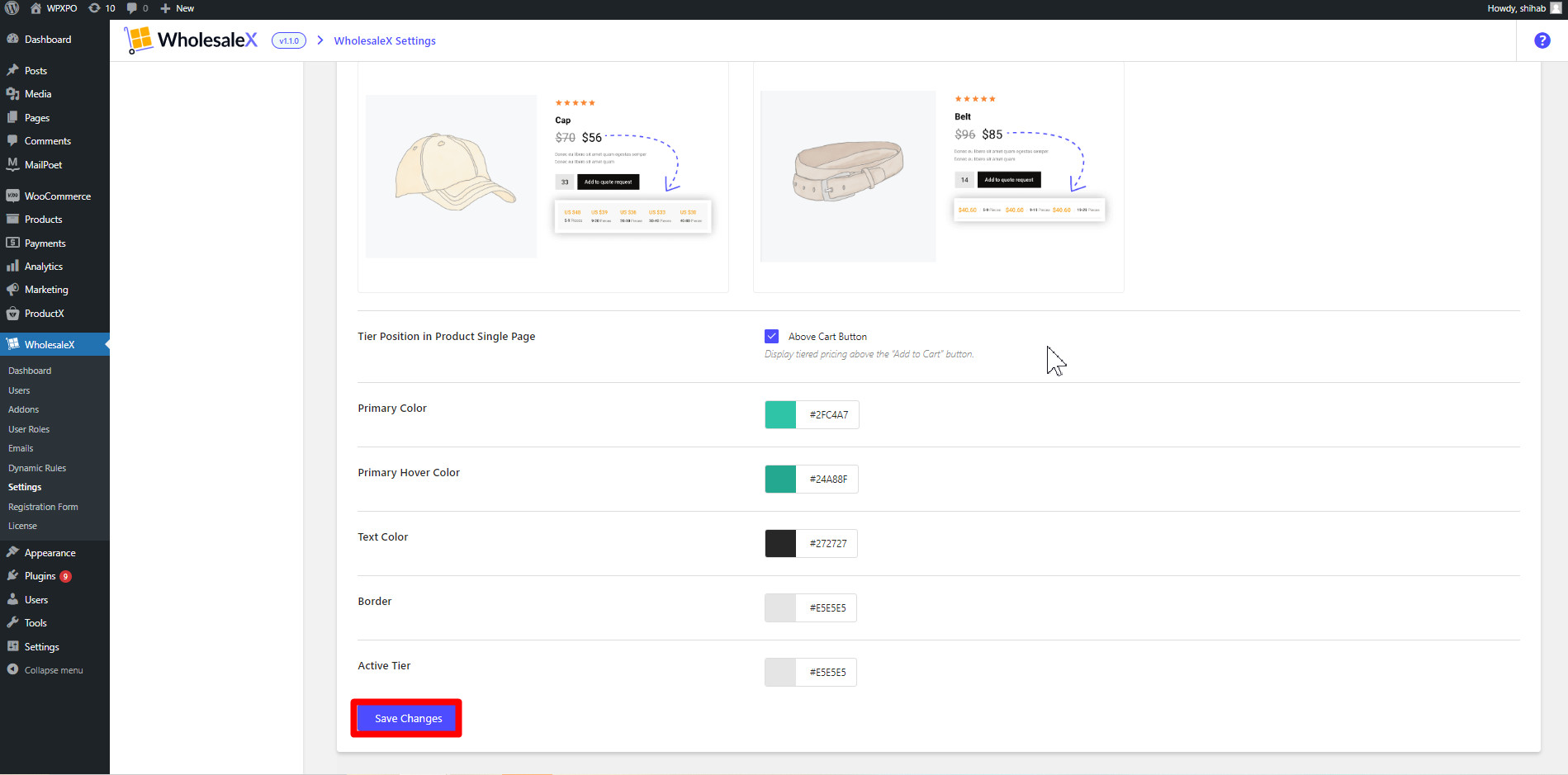Viewport: 1568px width, 775px height.
Task: Click the Save Changes button
Action: coord(408,718)
